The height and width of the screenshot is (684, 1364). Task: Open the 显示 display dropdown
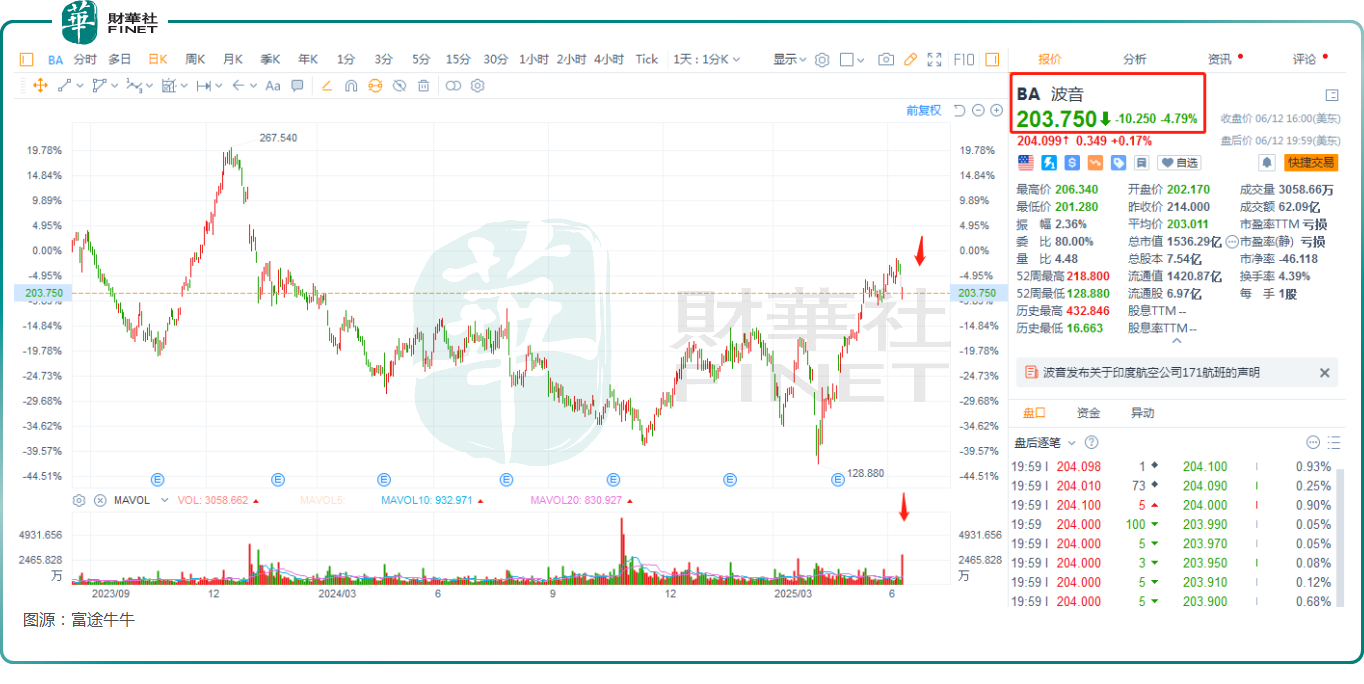click(790, 60)
